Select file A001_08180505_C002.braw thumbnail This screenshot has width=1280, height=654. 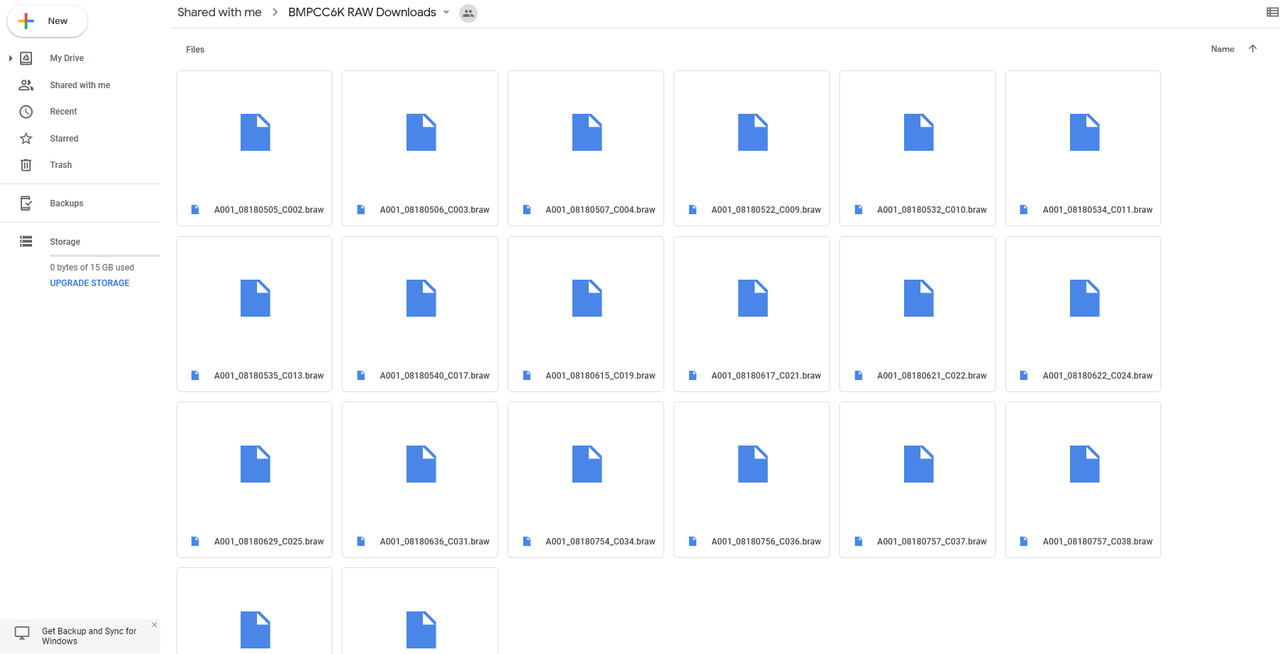click(x=255, y=133)
